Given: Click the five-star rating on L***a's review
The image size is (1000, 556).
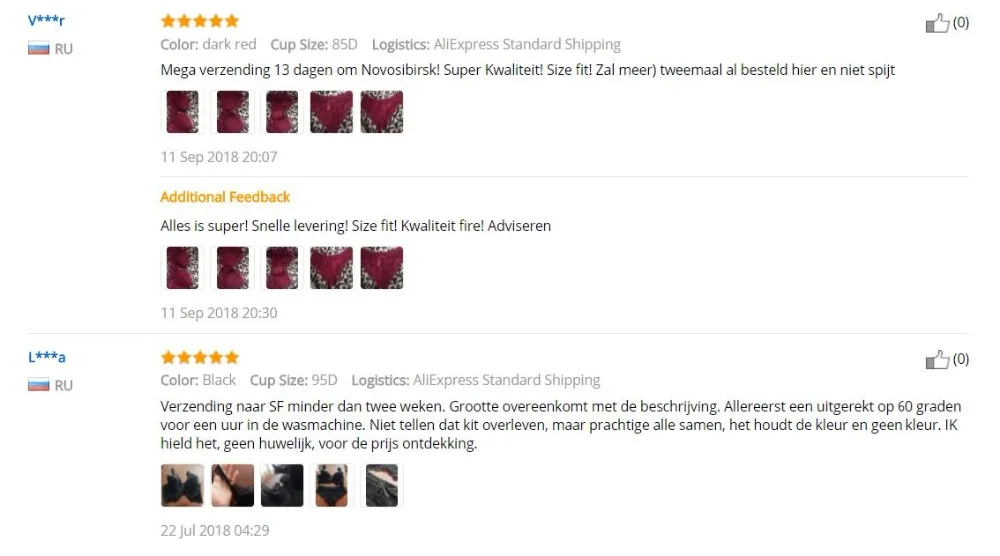Looking at the screenshot, I should point(200,357).
